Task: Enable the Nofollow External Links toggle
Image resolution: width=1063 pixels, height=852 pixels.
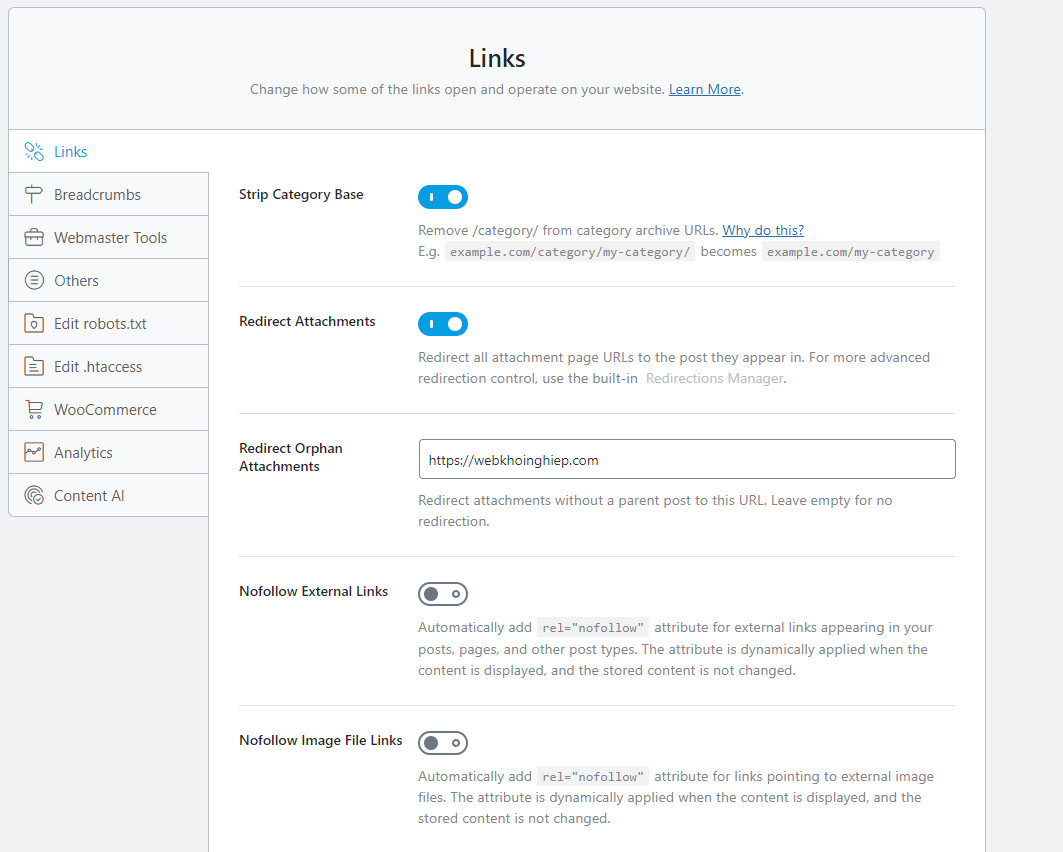Action: (442, 594)
